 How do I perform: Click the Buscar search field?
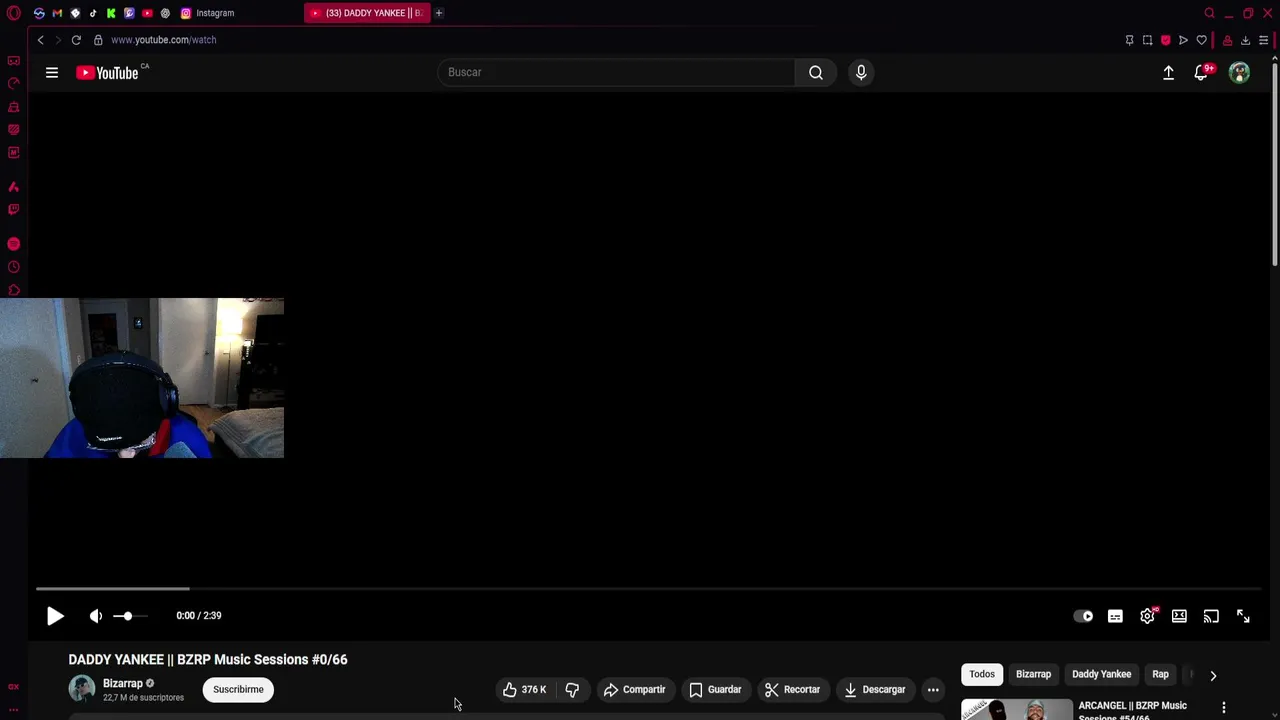pyautogui.click(x=617, y=72)
